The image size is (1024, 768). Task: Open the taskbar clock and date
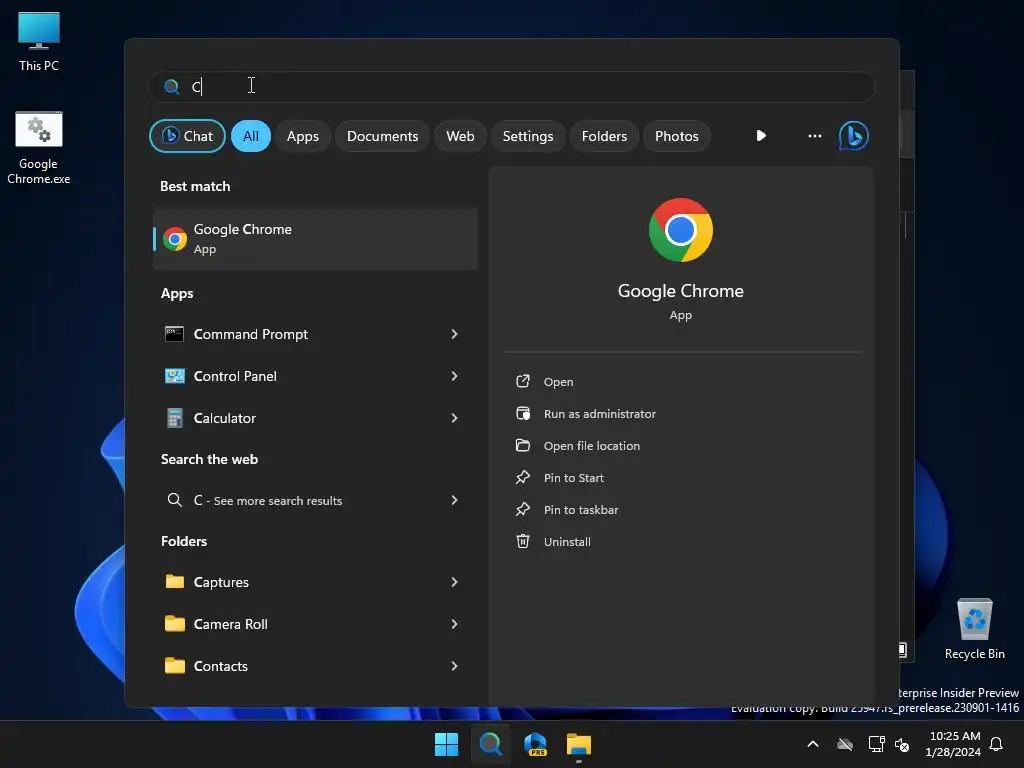[x=953, y=744]
